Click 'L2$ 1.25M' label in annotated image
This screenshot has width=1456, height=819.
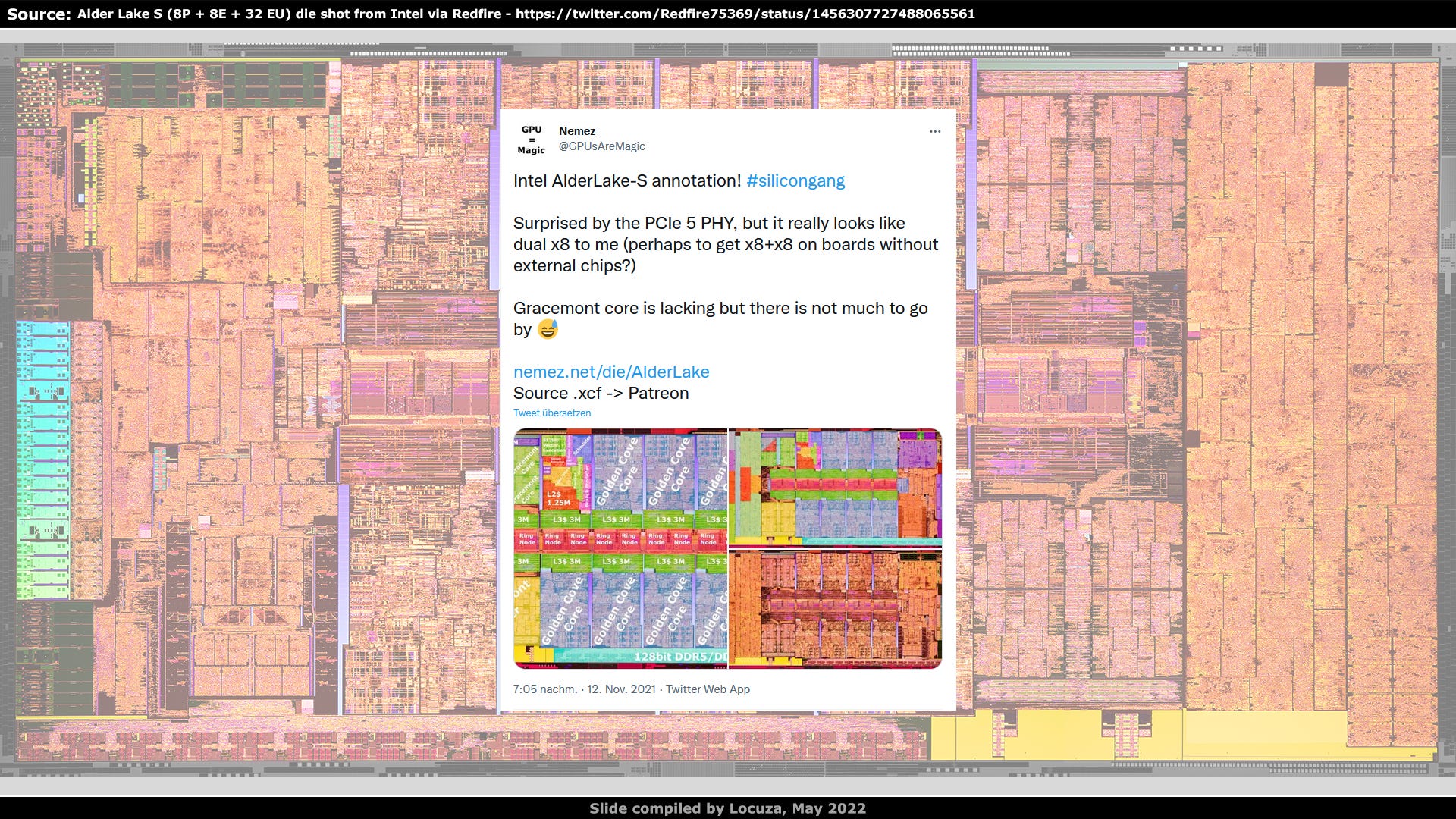coord(559,498)
